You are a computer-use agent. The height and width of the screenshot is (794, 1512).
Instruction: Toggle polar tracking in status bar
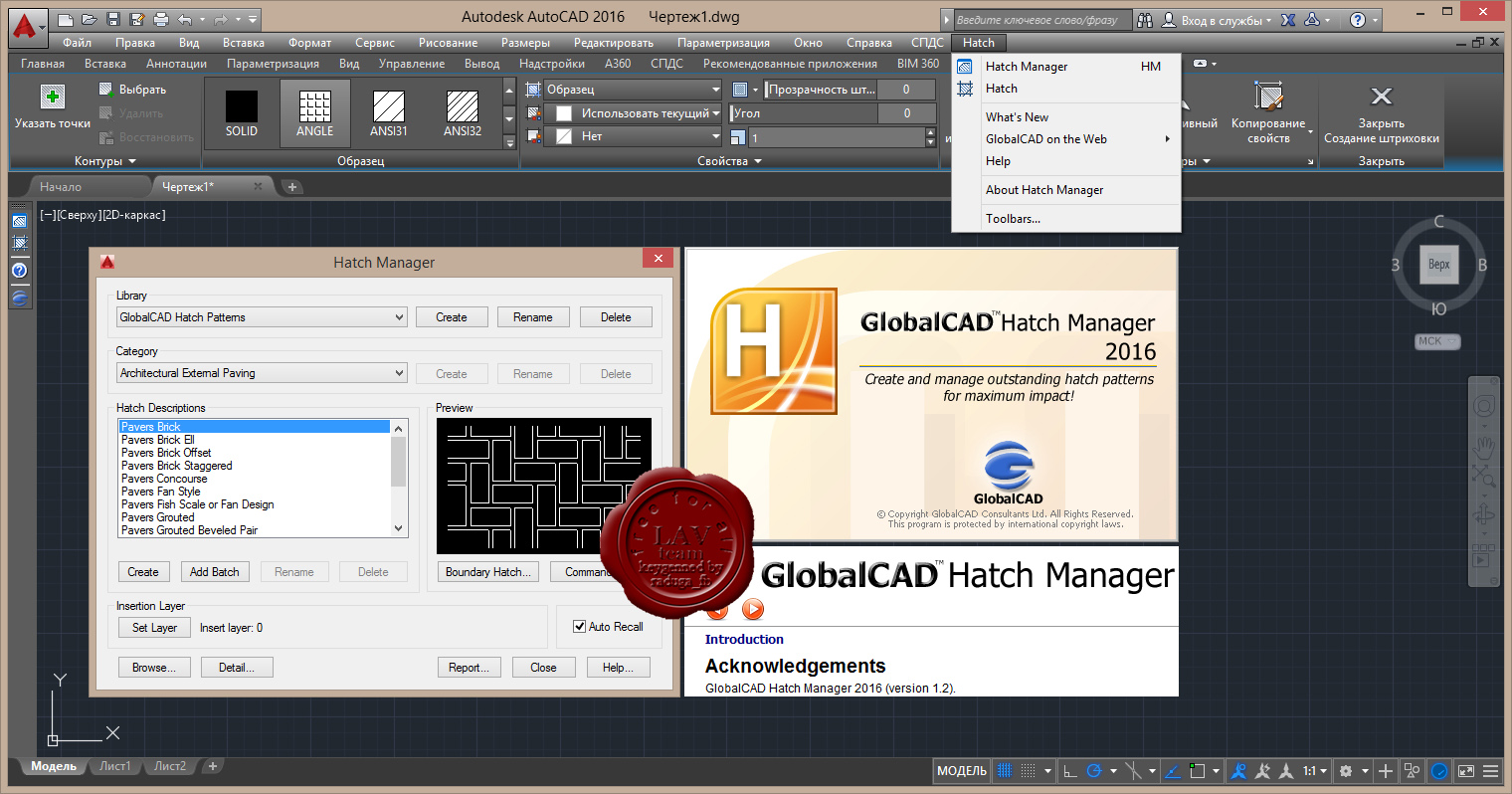tap(1094, 771)
